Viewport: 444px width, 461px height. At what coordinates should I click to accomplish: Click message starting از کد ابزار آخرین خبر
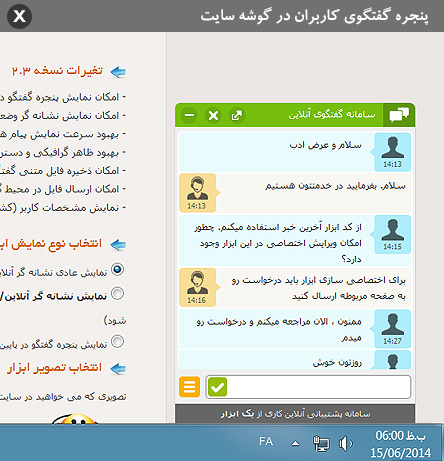278,243
